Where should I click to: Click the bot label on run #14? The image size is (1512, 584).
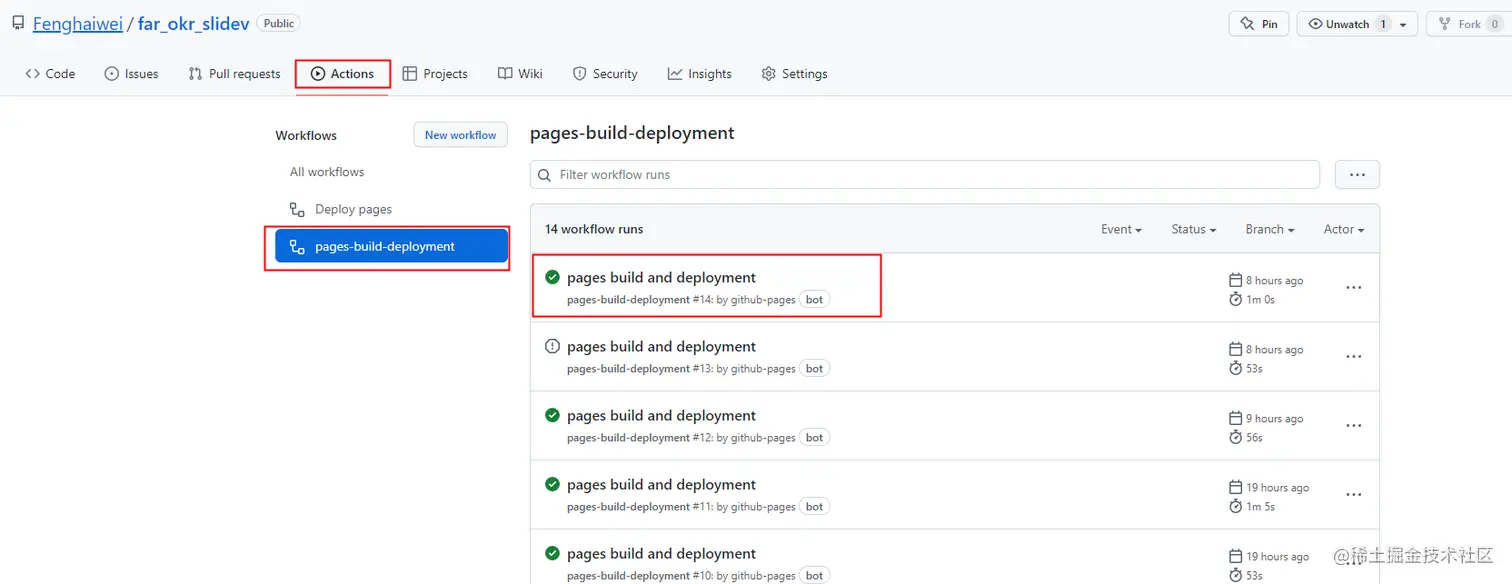pyautogui.click(x=815, y=300)
